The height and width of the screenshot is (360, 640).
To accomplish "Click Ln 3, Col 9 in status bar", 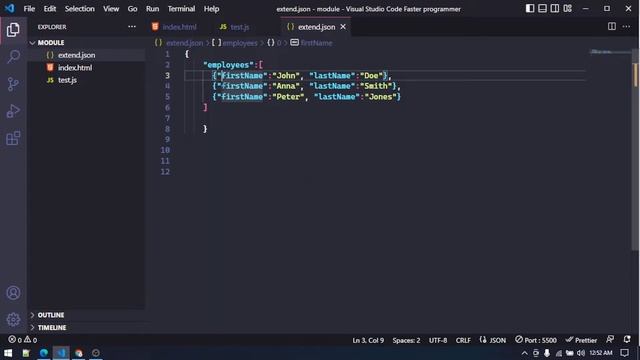I will pyautogui.click(x=368, y=340).
